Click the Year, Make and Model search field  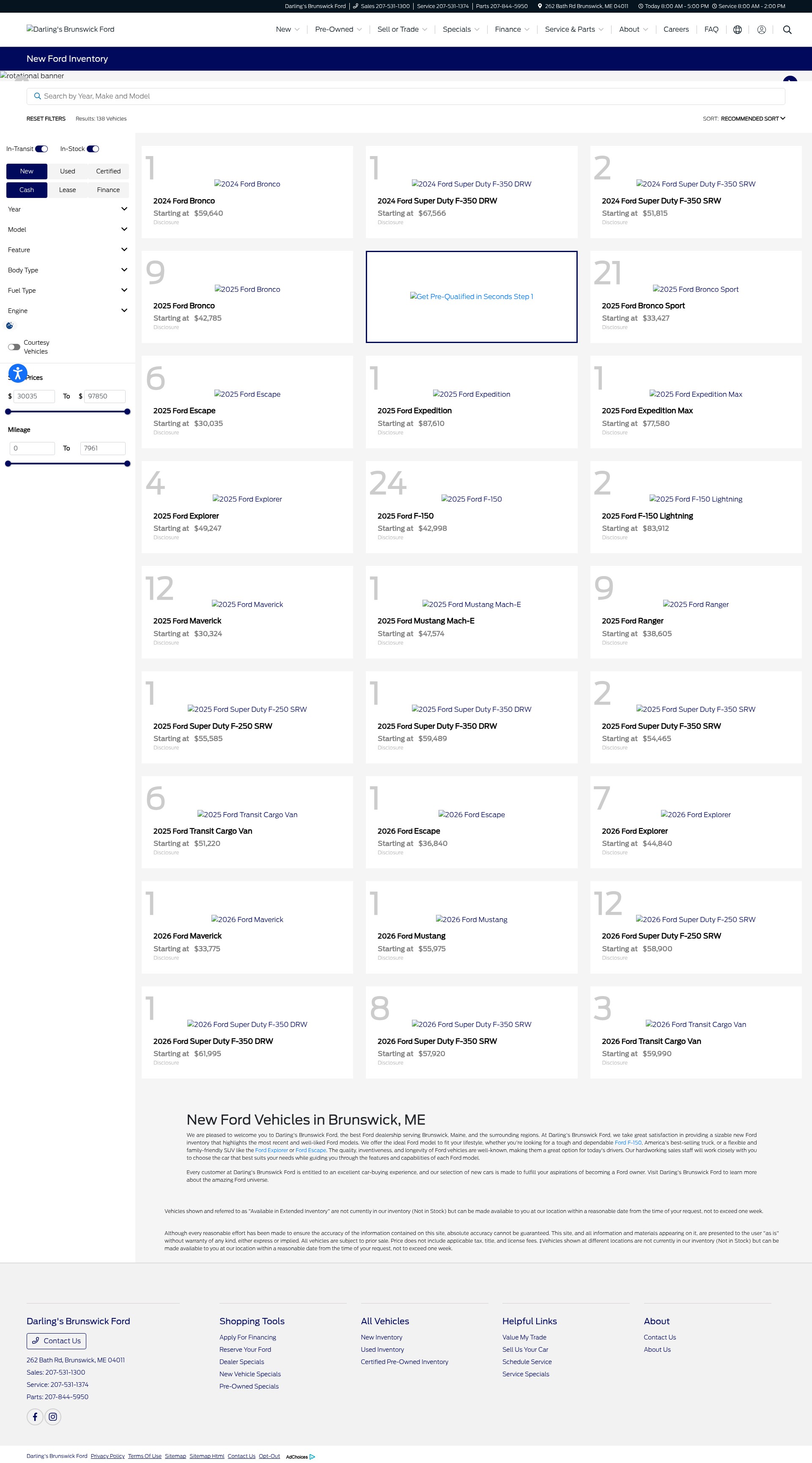(406, 96)
